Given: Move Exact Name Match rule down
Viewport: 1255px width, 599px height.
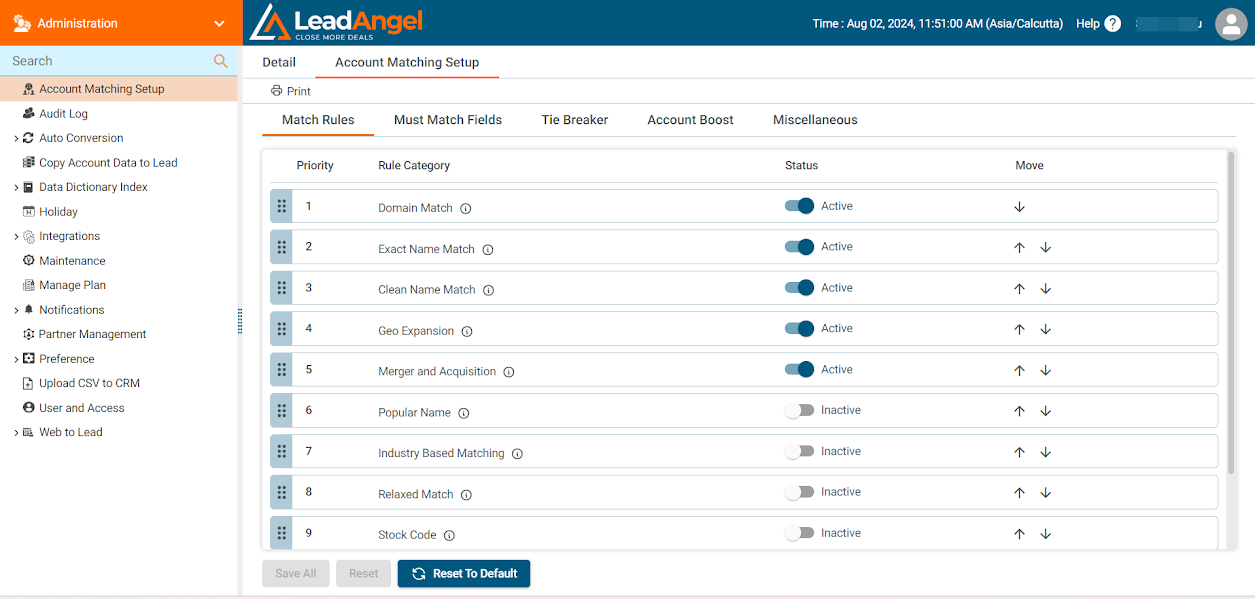Looking at the screenshot, I should (x=1046, y=248).
